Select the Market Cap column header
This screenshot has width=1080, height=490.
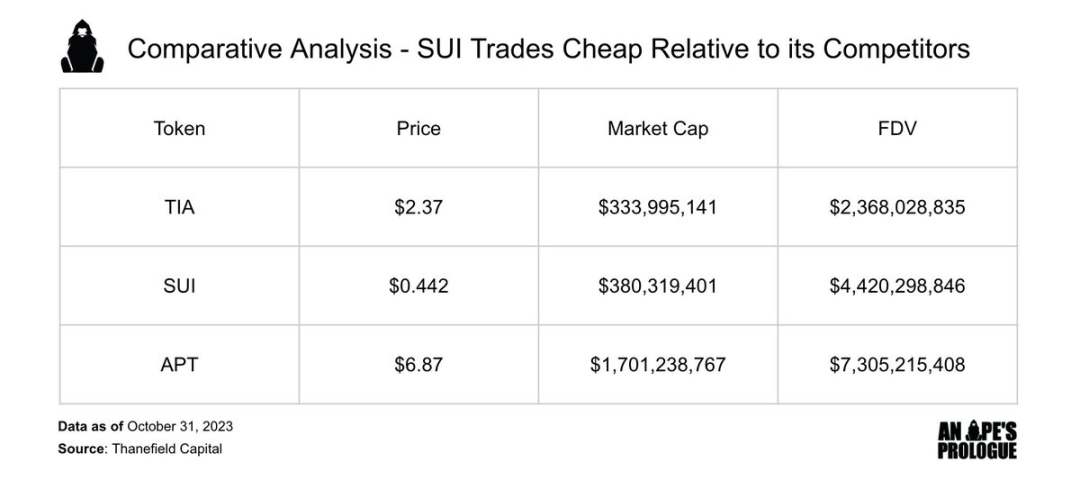click(x=658, y=129)
